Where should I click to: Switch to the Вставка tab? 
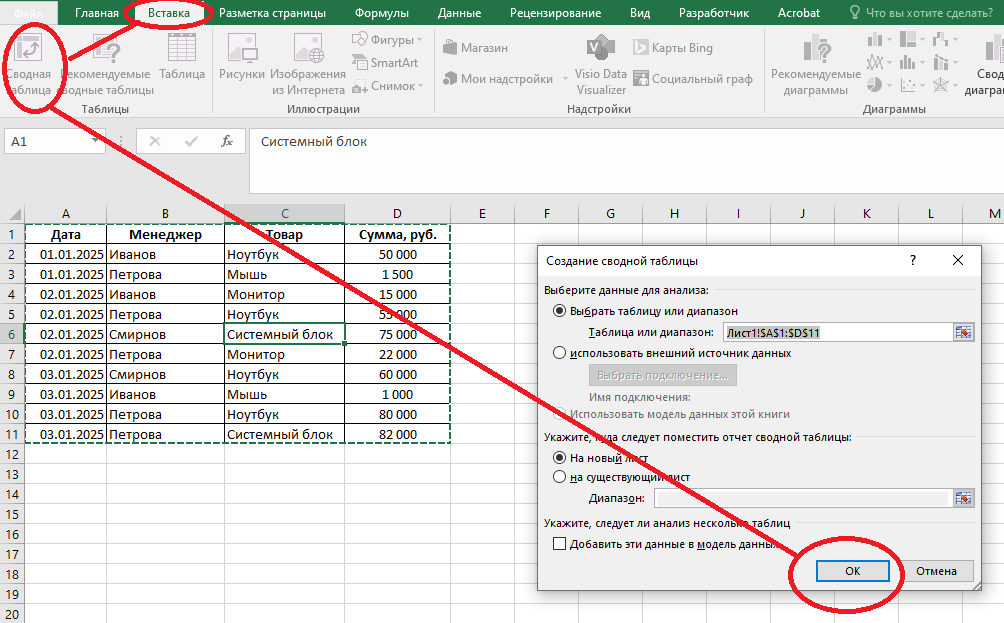pyautogui.click(x=168, y=13)
